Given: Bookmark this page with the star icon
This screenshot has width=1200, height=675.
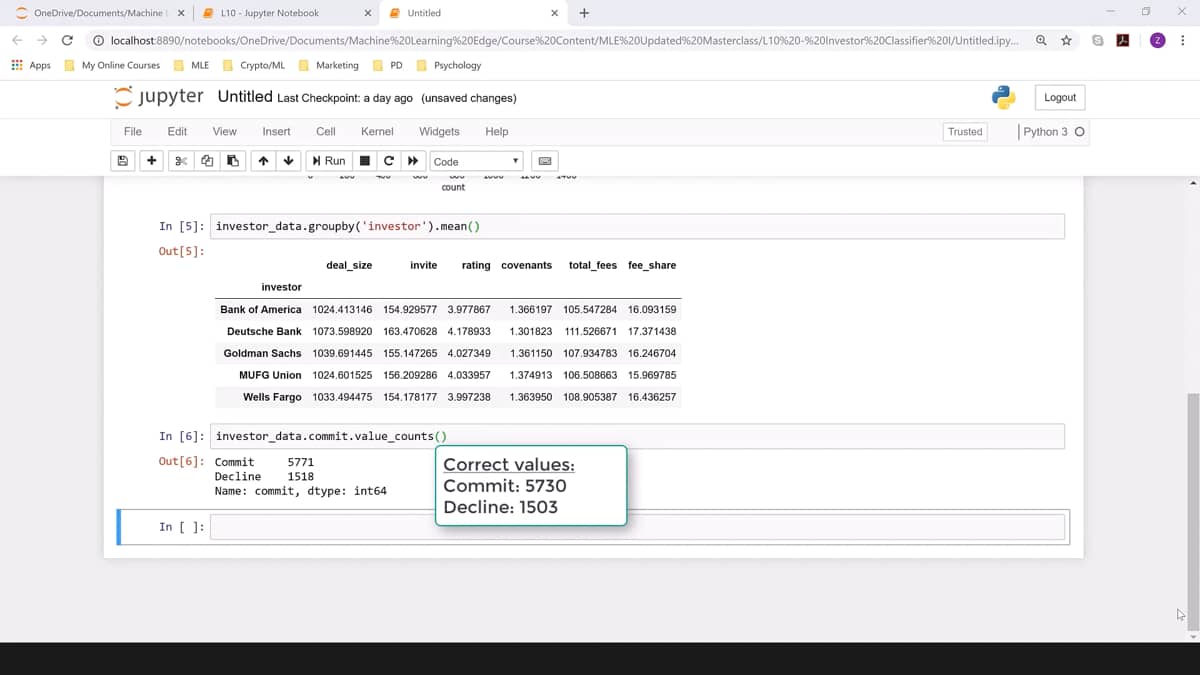Looking at the screenshot, I should 1066,40.
